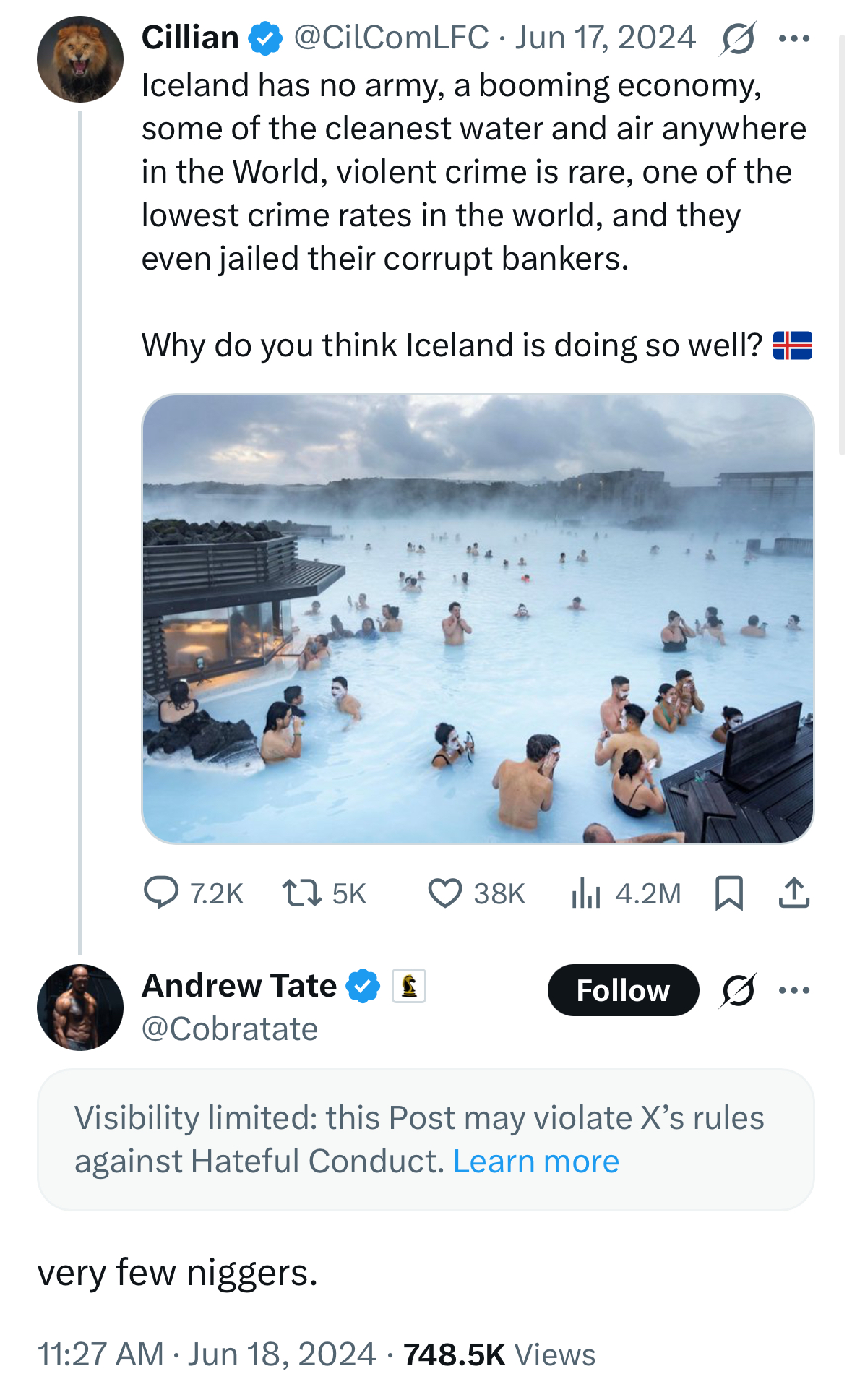Click the repost icon with 5K count

coord(302,893)
